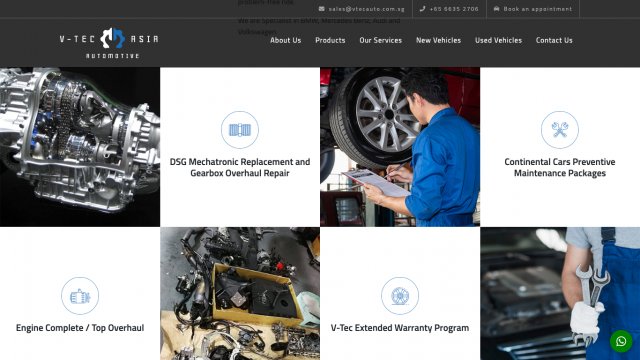640x360 pixels.
Task: Open DSG Mechatronic Replacement and Gearbox Overhaul Repair
Action: pyautogui.click(x=240, y=167)
